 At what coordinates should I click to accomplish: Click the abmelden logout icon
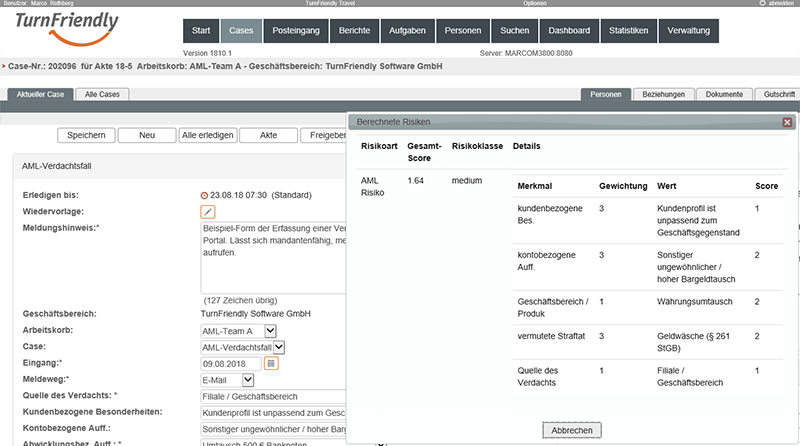762,3
